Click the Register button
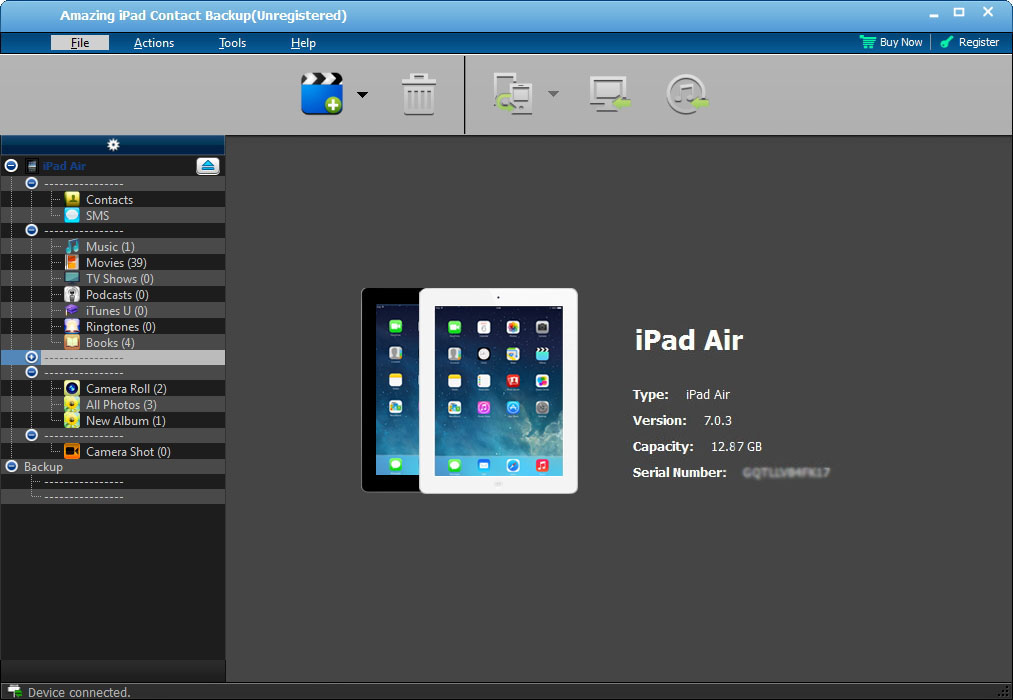The height and width of the screenshot is (700, 1013). (x=970, y=42)
